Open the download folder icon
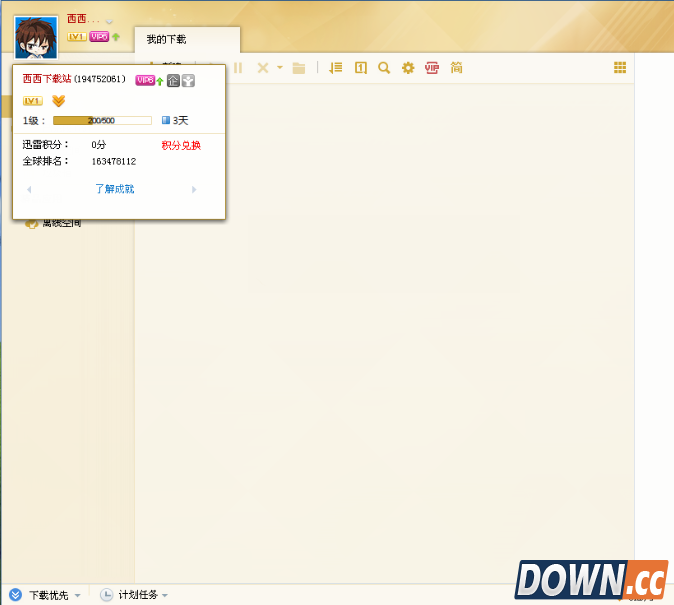Screen dimensions: 674x605 298,68
